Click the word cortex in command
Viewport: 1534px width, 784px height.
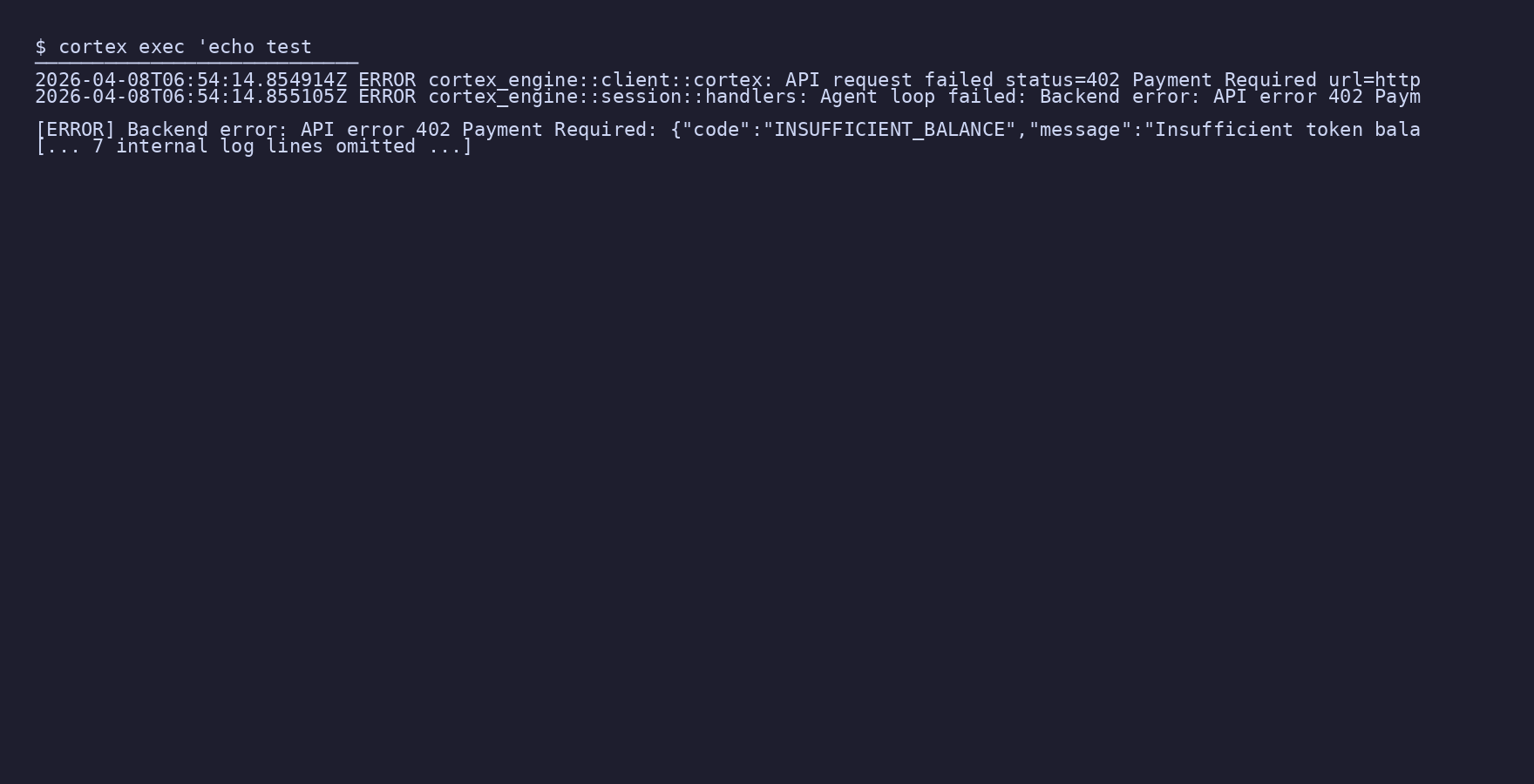point(92,47)
